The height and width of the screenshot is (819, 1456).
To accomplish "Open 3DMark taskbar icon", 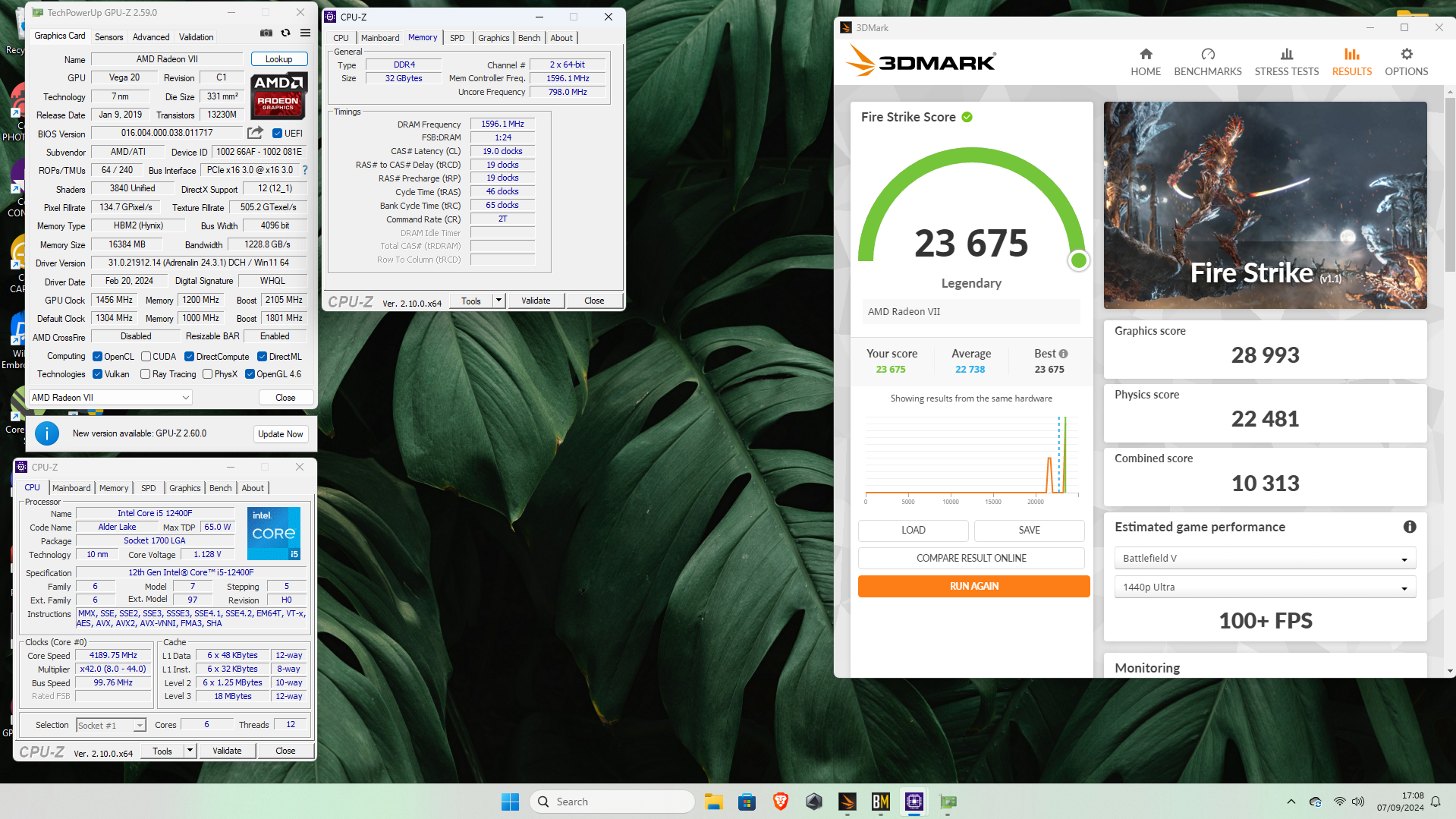I will (x=847, y=802).
